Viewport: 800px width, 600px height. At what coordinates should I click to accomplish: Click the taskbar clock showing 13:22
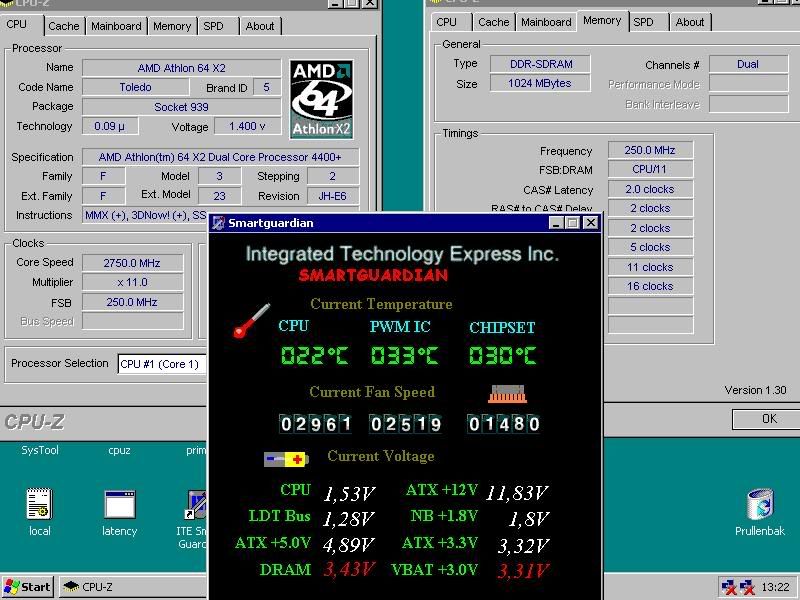(776, 587)
